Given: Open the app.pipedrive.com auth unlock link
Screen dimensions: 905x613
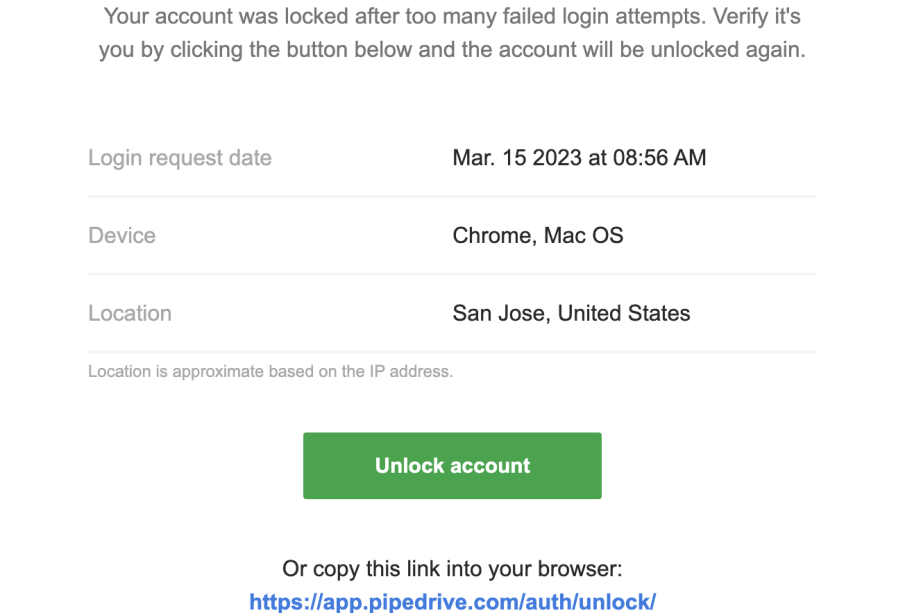Looking at the screenshot, I should [452, 602].
